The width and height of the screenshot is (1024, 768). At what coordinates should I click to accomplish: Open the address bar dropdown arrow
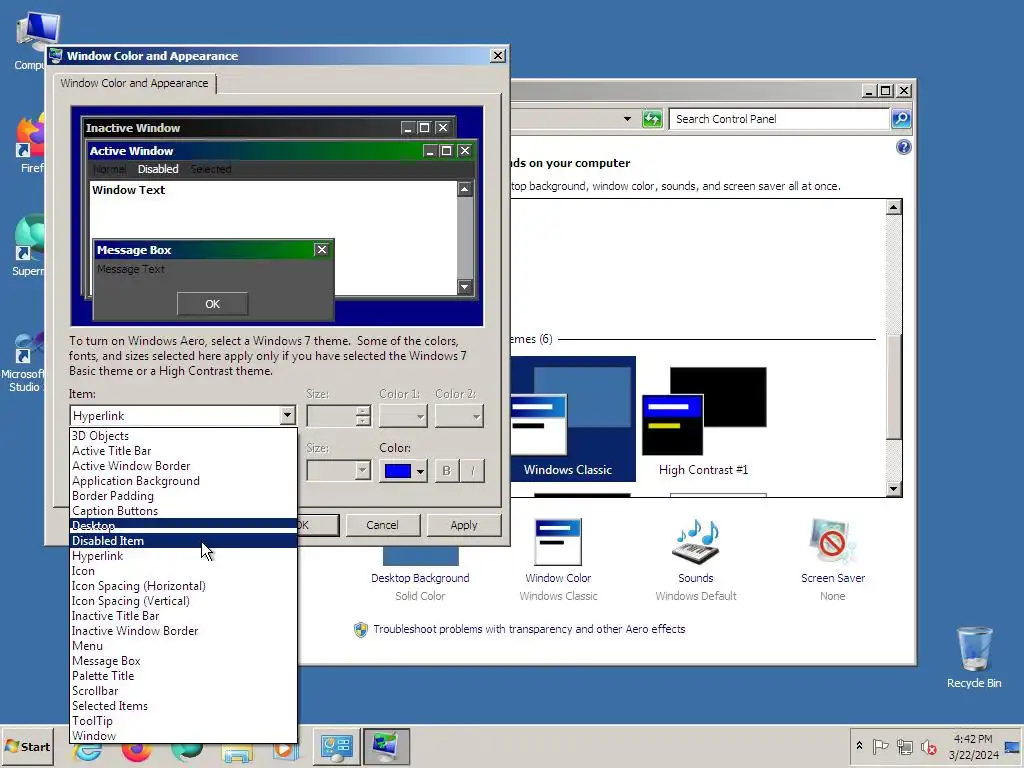pos(627,119)
